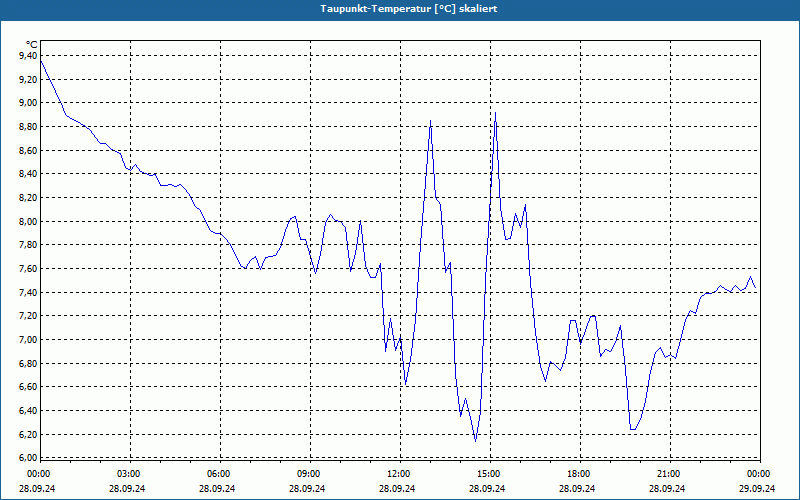Click the chart title 'Taupunkt-Temperatur [°C] skaliert'
The height and width of the screenshot is (500, 800).
[409, 9]
